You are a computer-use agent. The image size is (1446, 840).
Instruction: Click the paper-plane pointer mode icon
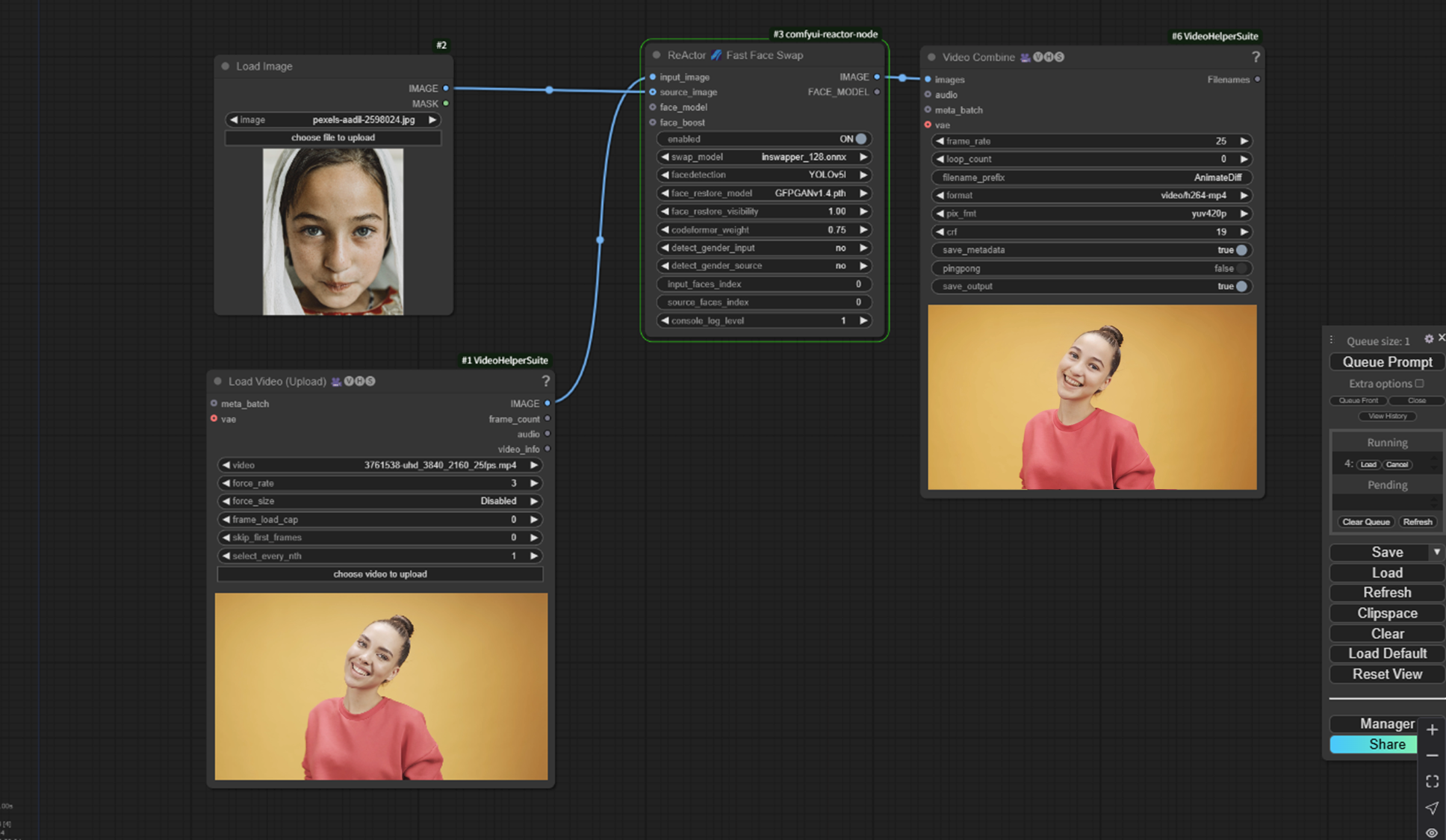click(x=1432, y=808)
